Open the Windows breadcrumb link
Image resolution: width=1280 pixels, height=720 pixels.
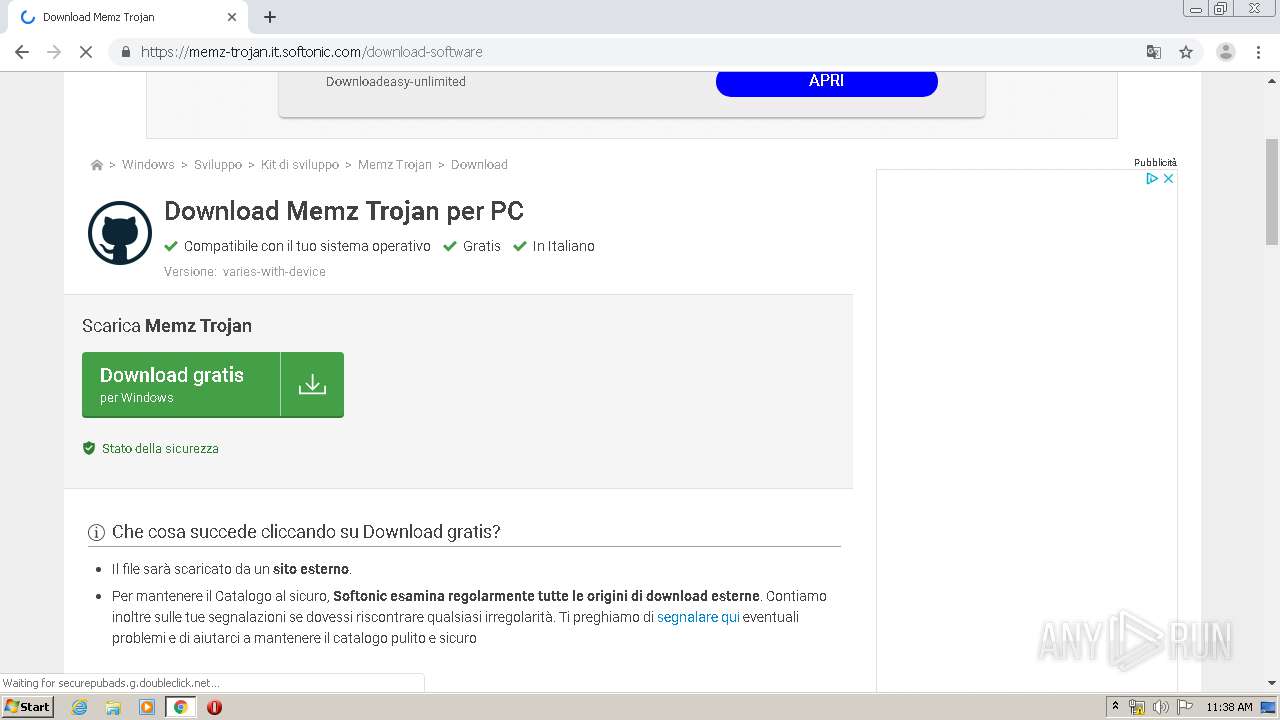pos(148,164)
